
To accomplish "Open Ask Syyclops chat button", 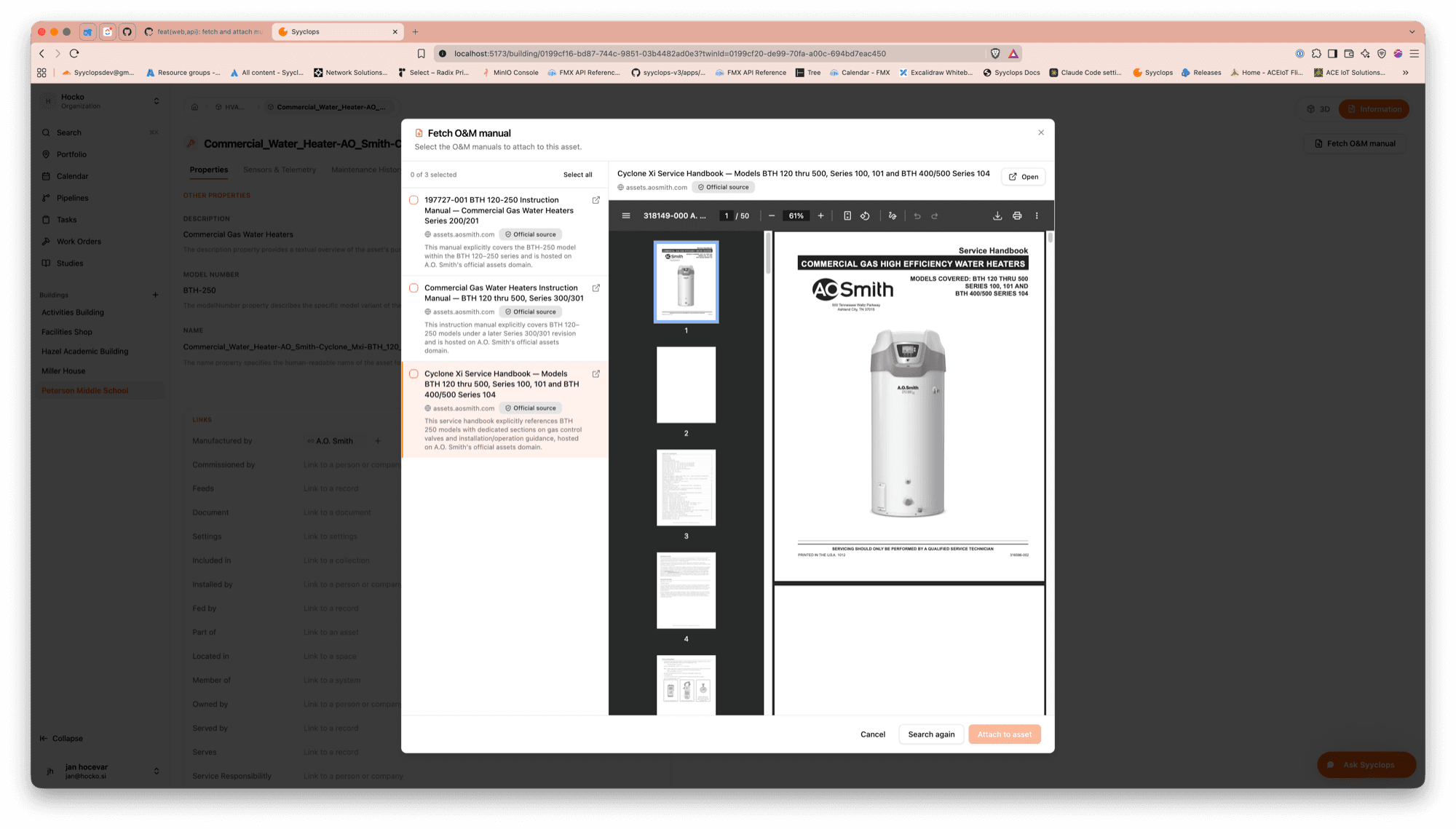I will (x=1366, y=765).
